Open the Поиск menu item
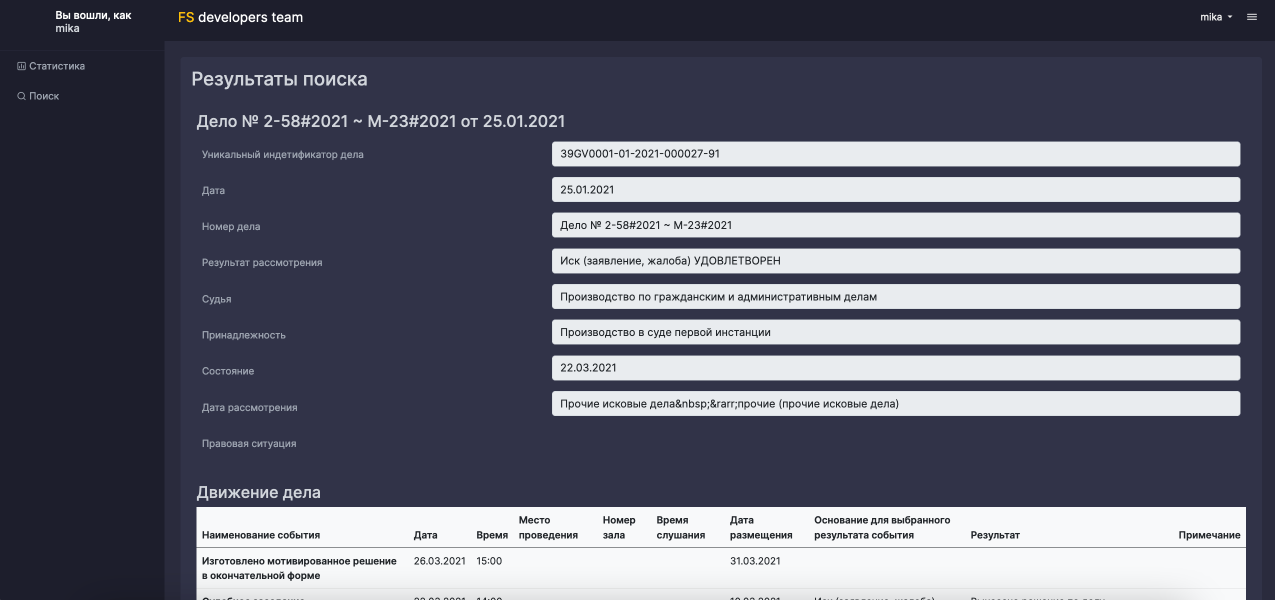Image resolution: width=1275 pixels, height=600 pixels. pos(44,96)
